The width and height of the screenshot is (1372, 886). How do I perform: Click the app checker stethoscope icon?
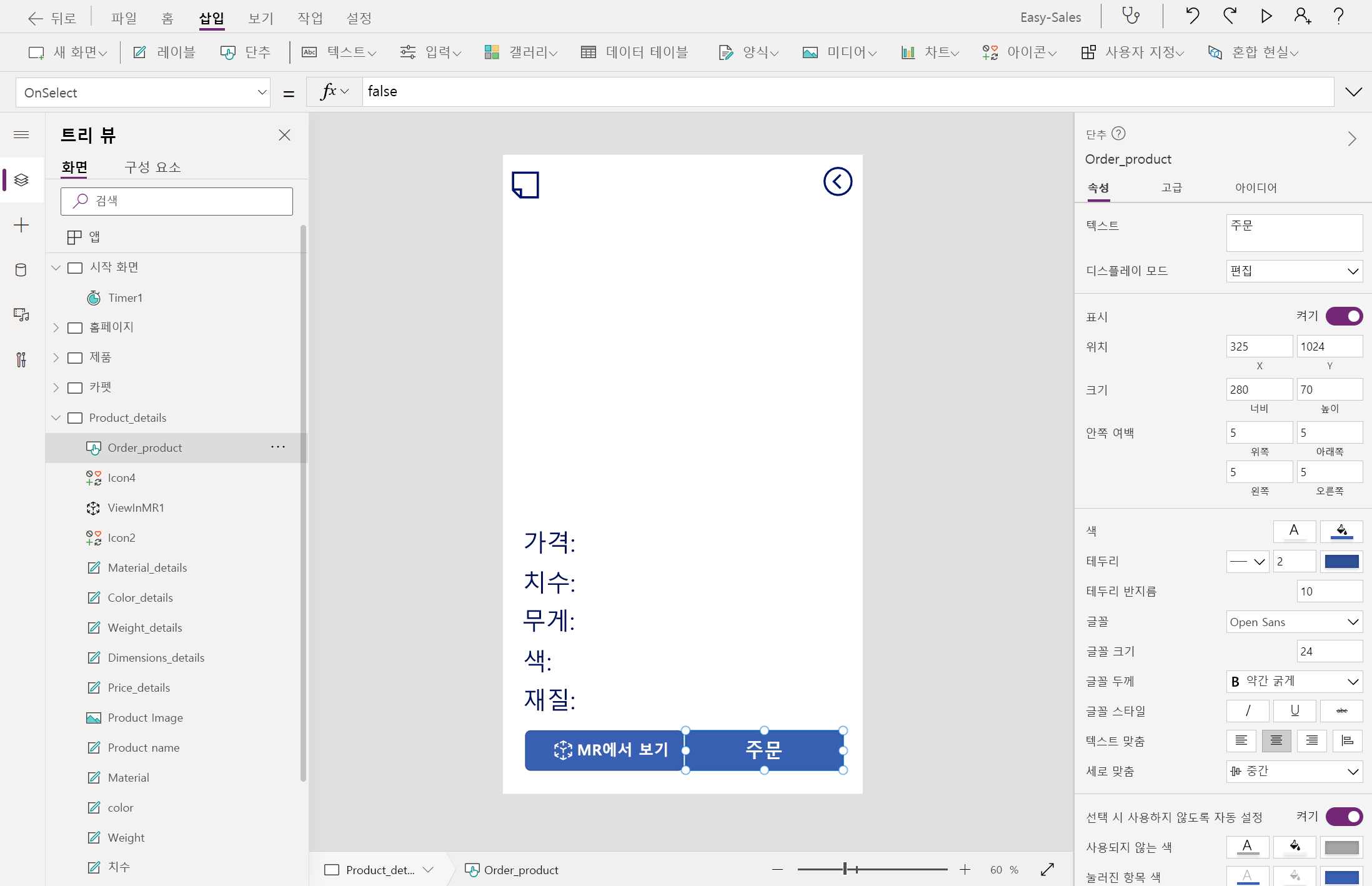click(1131, 16)
